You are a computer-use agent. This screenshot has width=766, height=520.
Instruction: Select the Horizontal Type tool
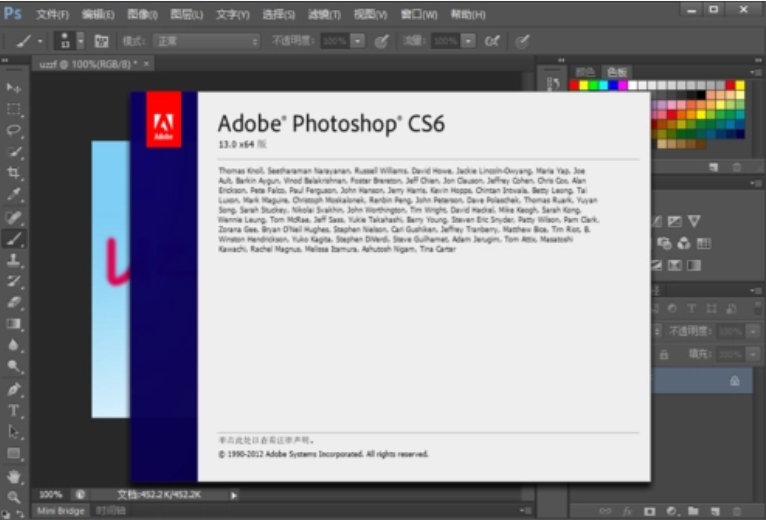[15, 410]
